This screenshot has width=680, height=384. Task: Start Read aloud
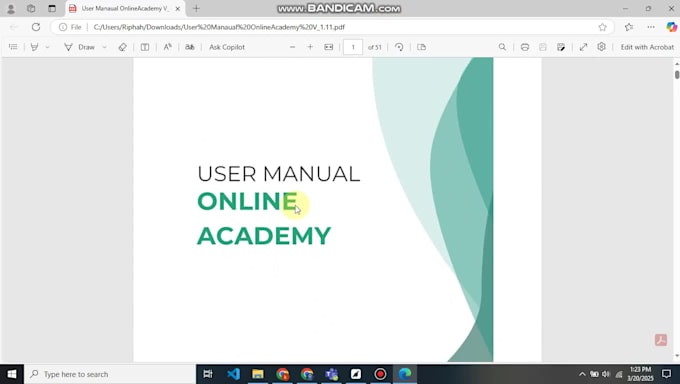[167, 47]
